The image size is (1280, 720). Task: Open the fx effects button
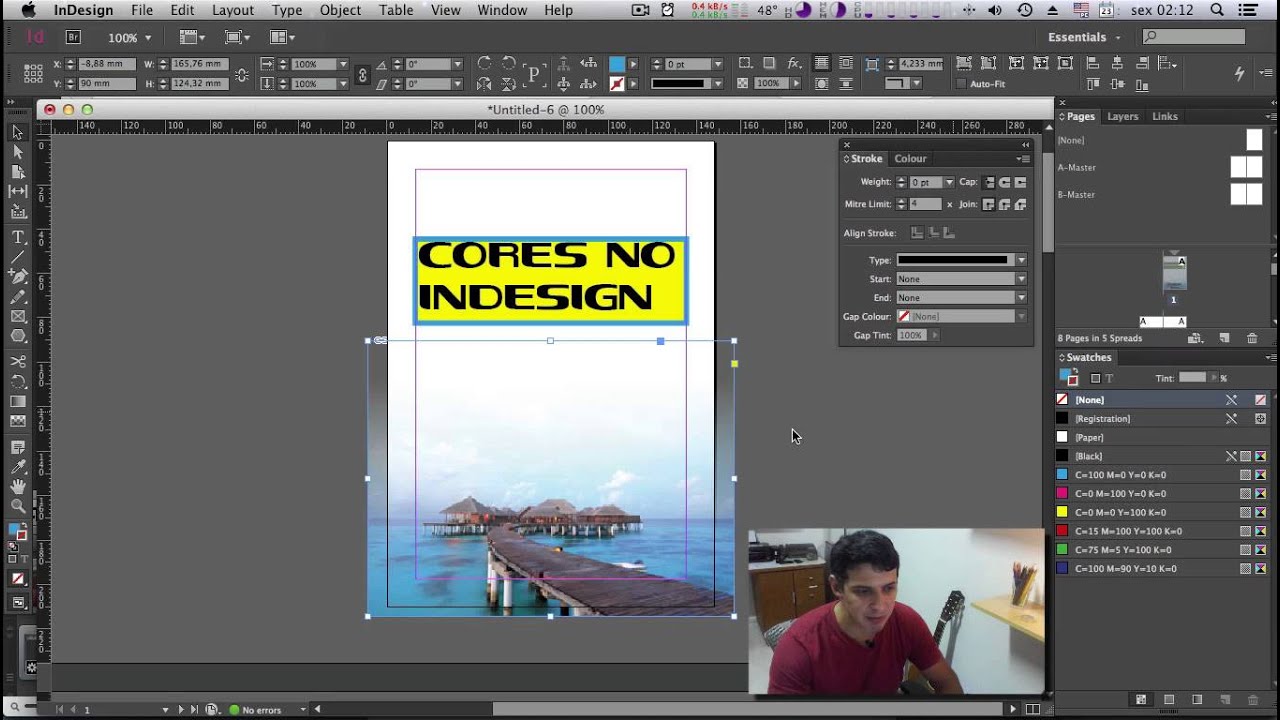(795, 64)
